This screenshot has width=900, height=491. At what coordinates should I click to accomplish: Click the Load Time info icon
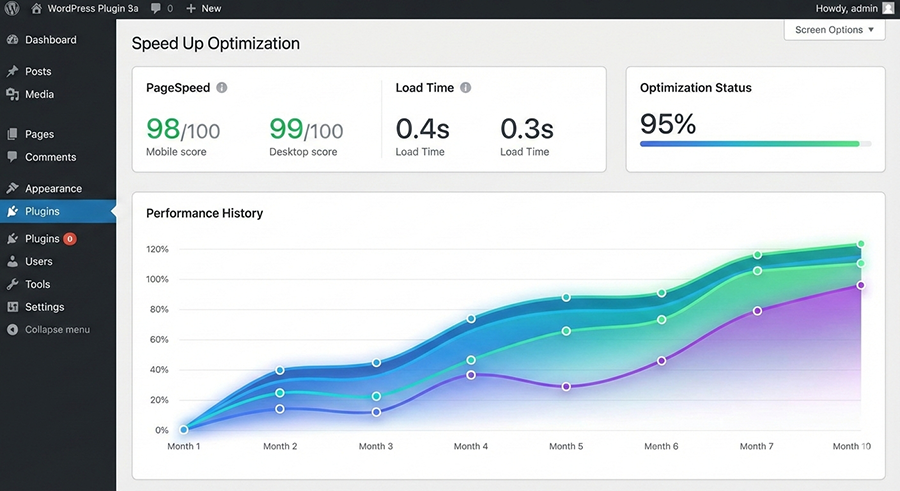click(465, 87)
